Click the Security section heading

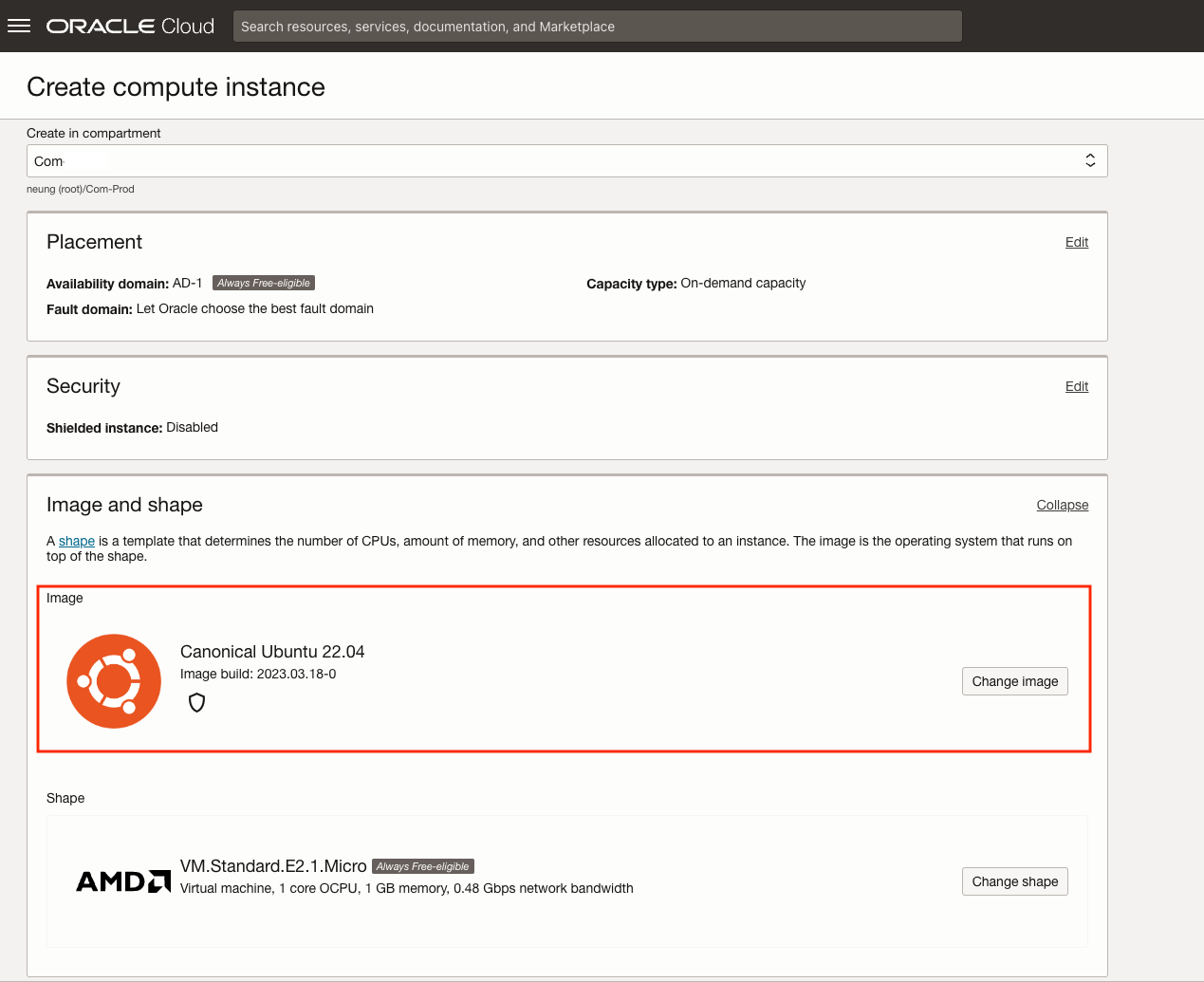coord(83,386)
